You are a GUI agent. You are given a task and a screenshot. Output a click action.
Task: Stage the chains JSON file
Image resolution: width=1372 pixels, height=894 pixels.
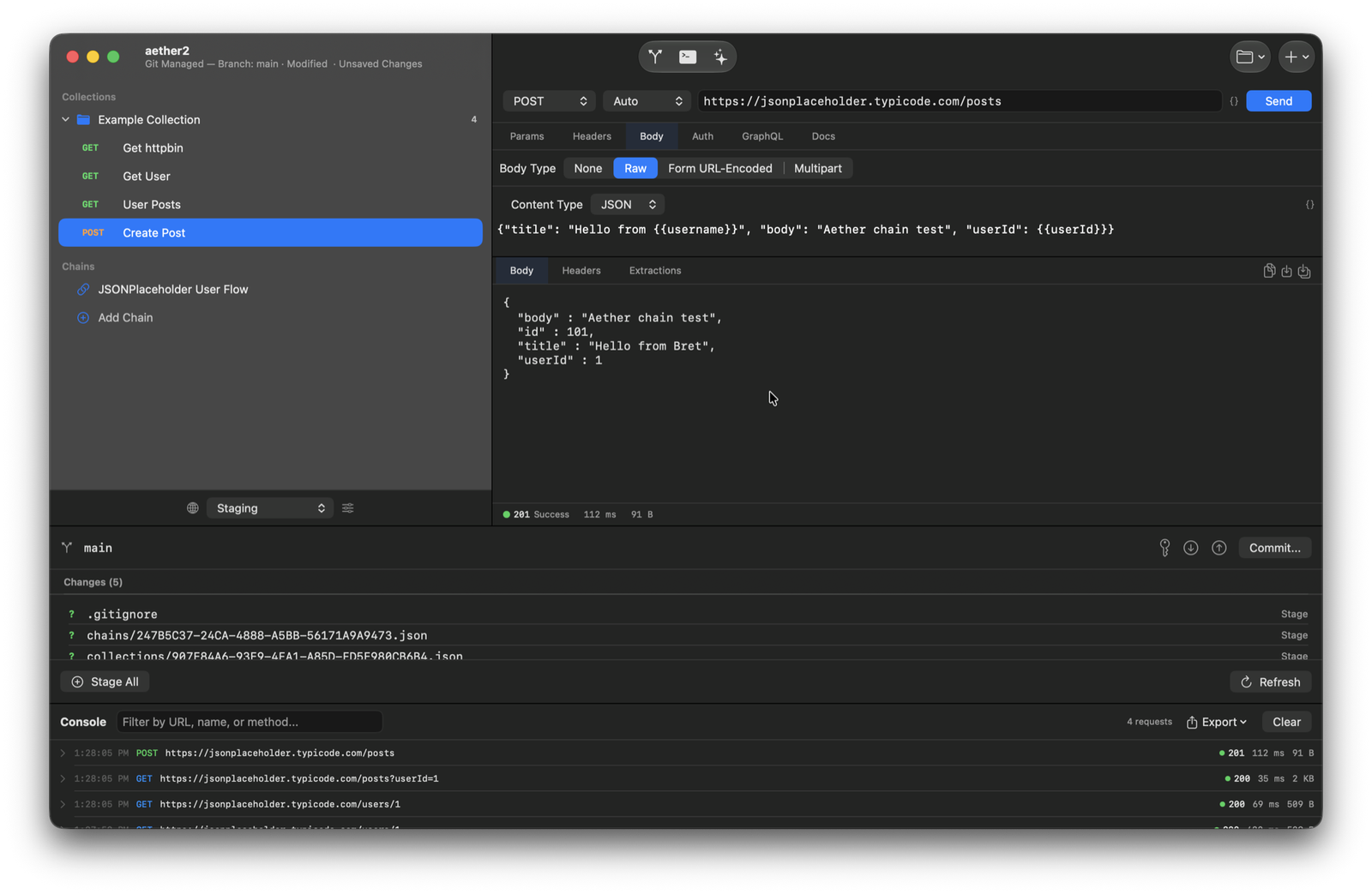click(x=1294, y=636)
